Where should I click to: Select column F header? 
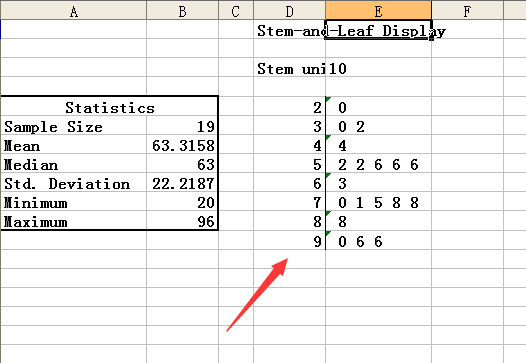tap(467, 10)
